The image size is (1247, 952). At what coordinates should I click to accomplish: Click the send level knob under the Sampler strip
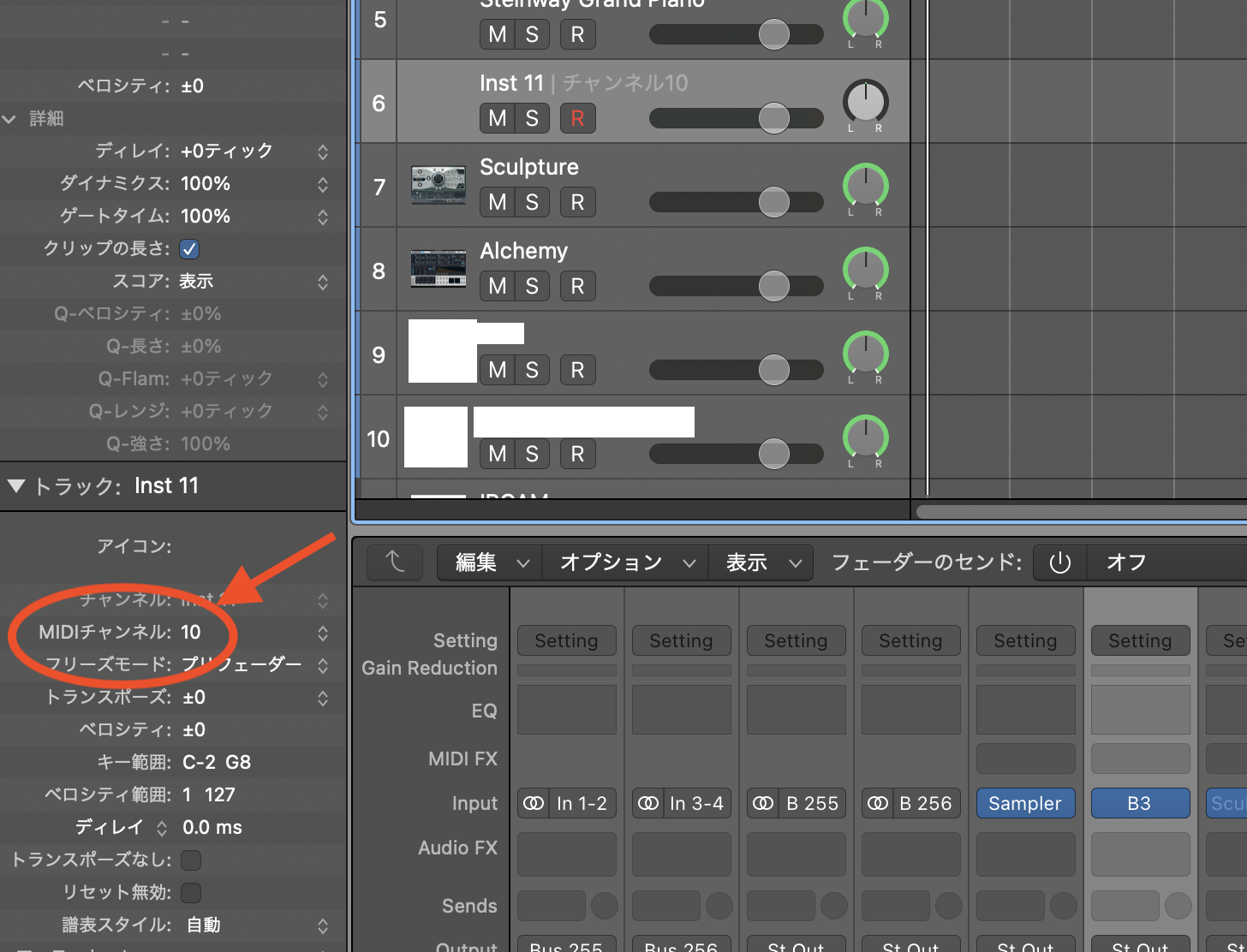(x=1063, y=905)
